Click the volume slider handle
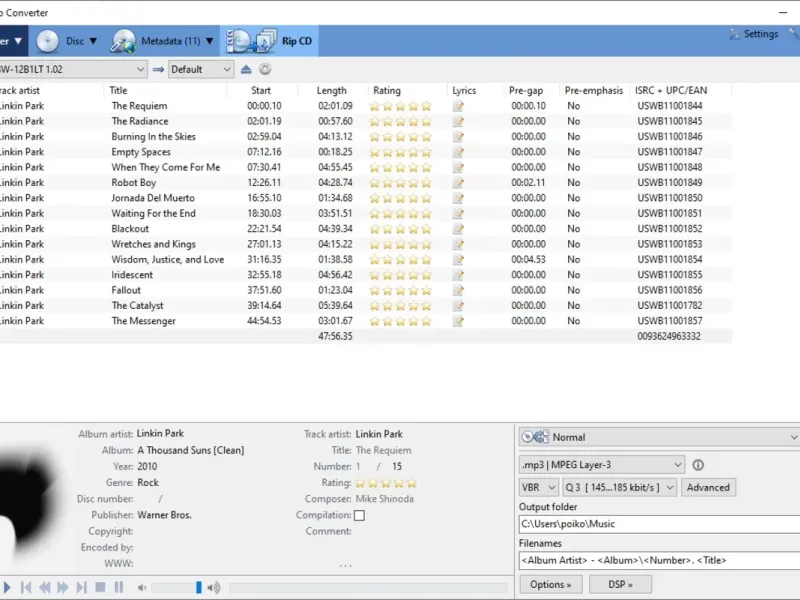Image resolution: width=800 pixels, height=600 pixels. (x=198, y=588)
